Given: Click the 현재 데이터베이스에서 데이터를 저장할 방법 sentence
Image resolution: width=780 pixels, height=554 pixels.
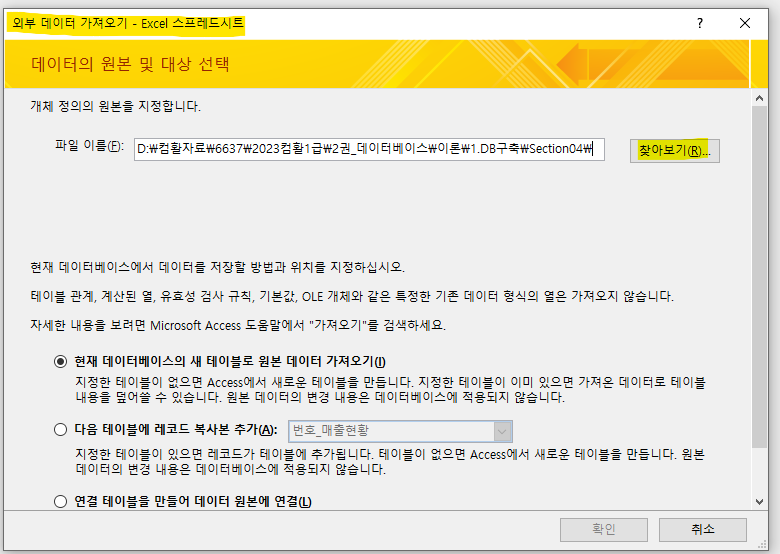Looking at the screenshot, I should [x=217, y=268].
